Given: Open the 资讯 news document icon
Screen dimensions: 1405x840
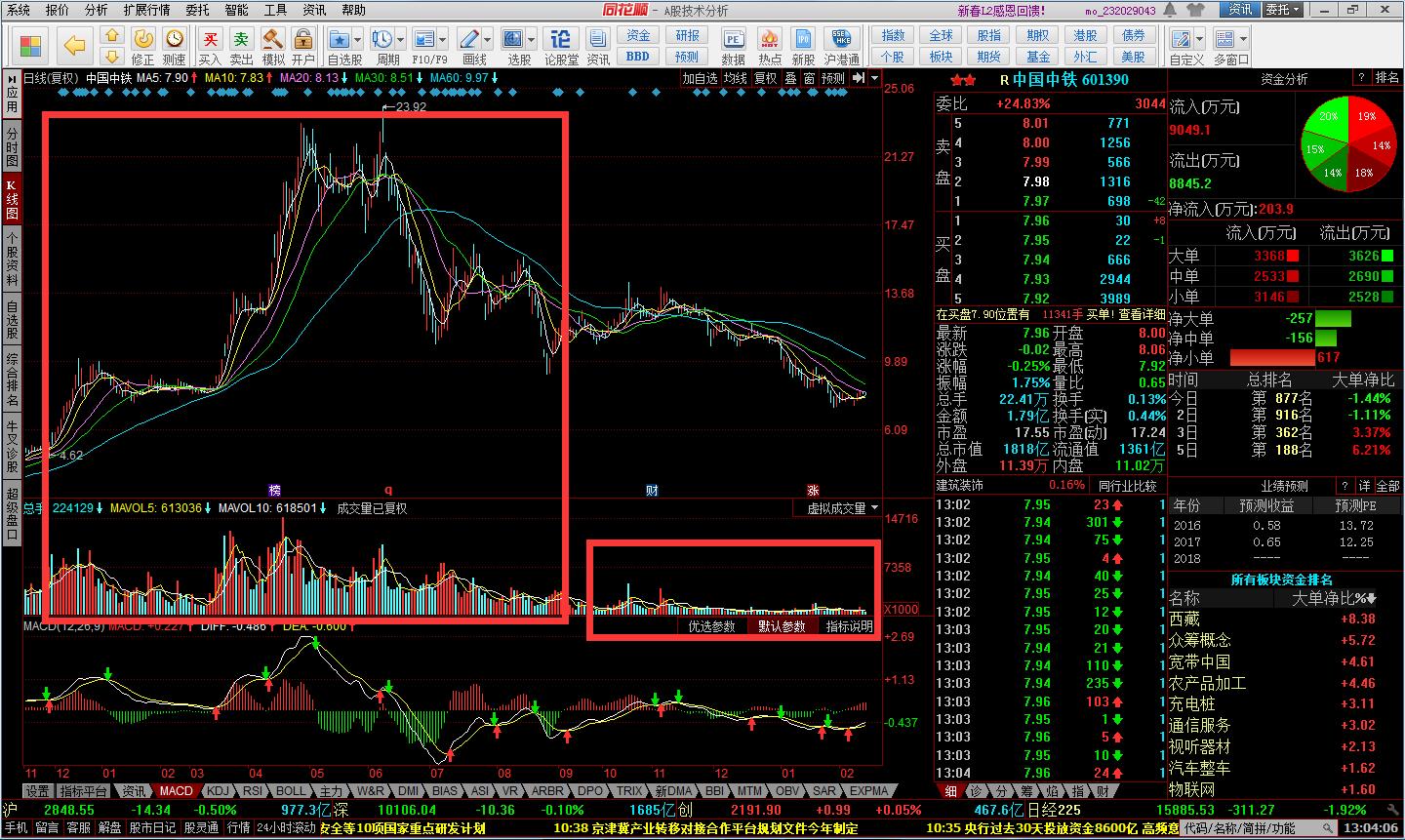Looking at the screenshot, I should click(598, 39).
